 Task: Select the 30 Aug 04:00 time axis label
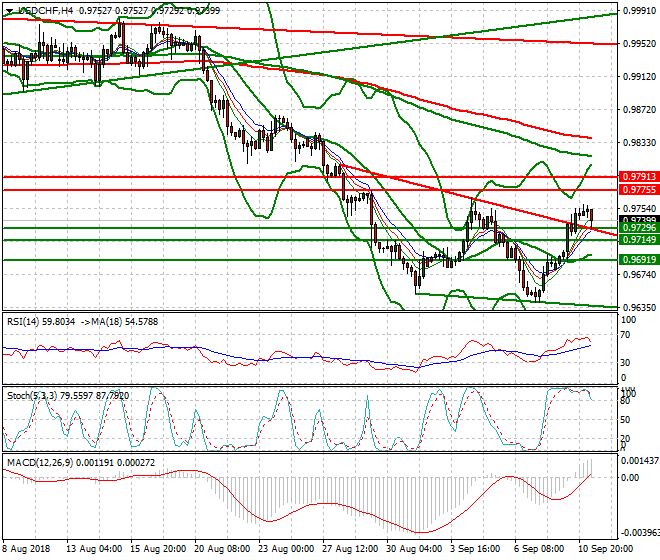coord(414,549)
